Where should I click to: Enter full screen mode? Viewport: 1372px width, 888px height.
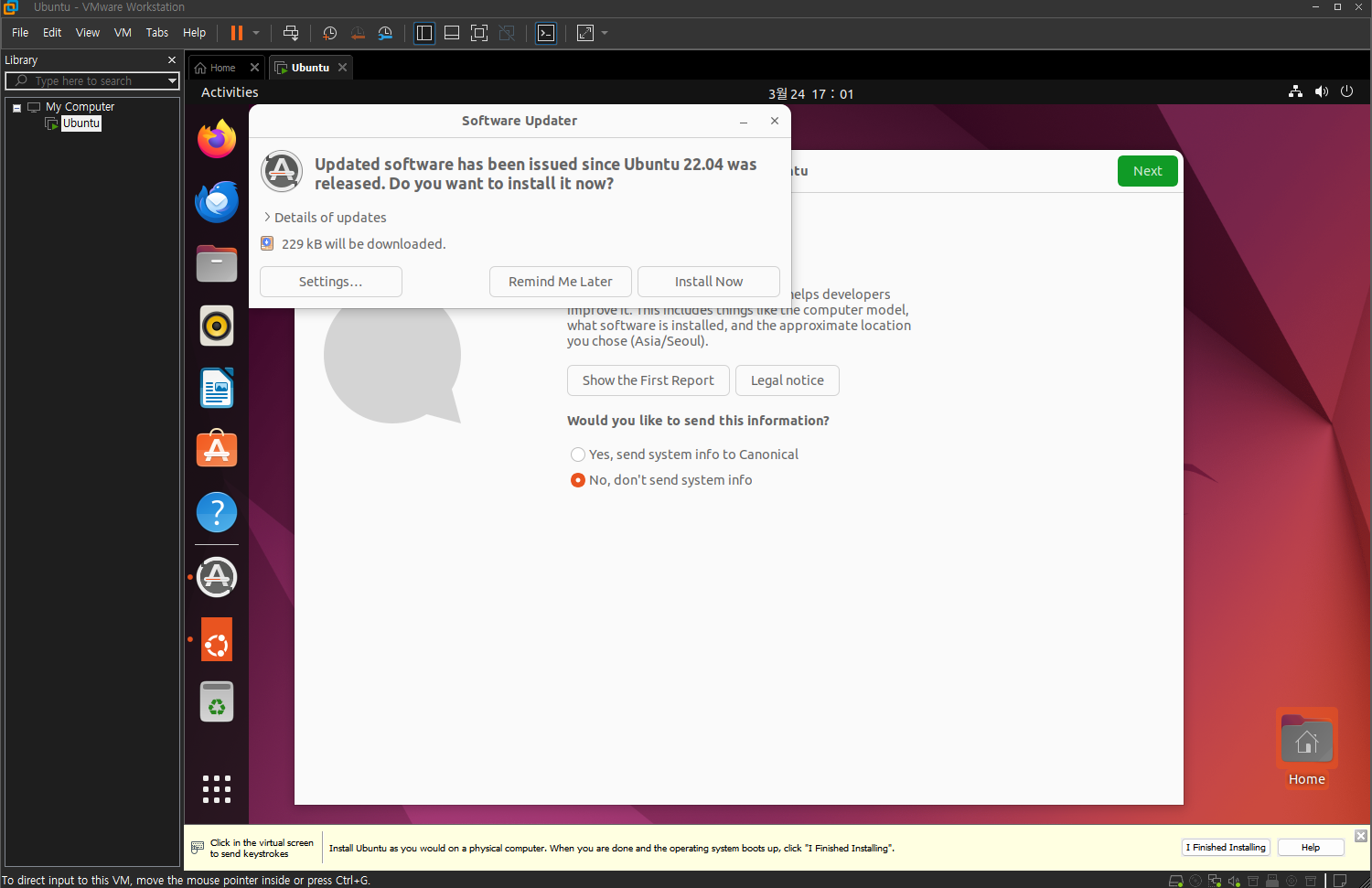point(479,33)
